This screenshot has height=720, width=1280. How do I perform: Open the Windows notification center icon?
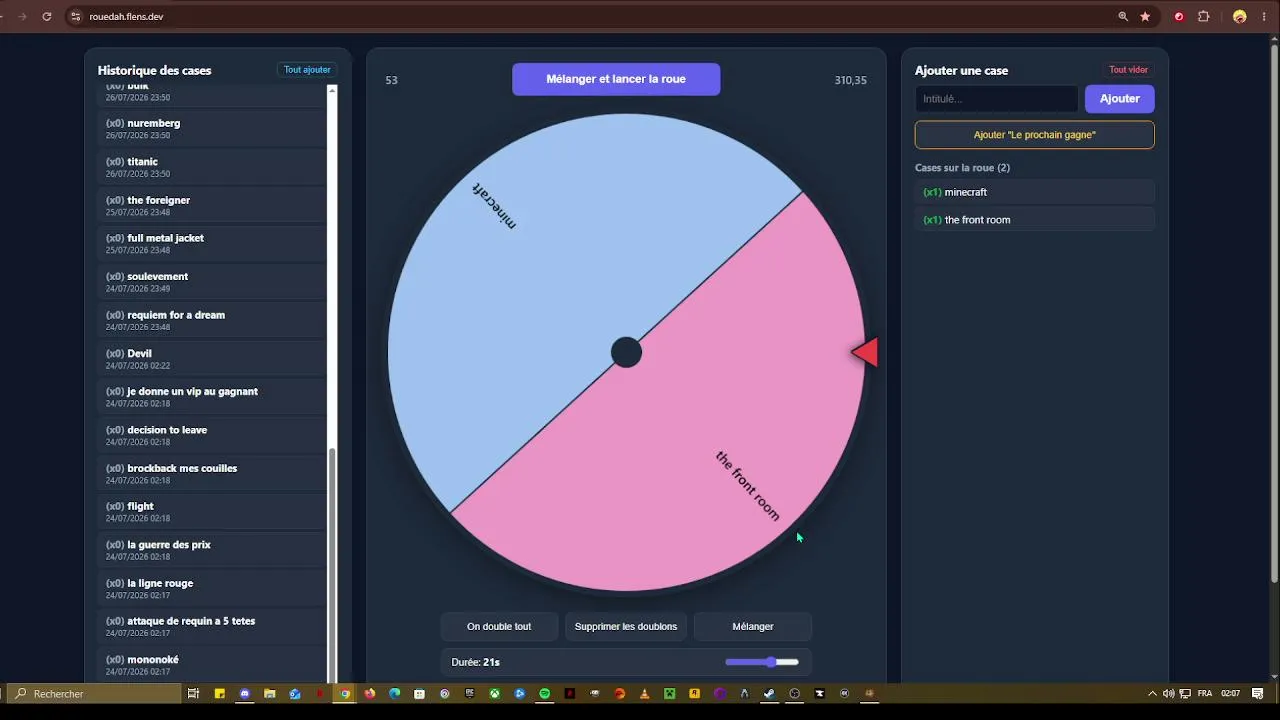[1258, 693]
